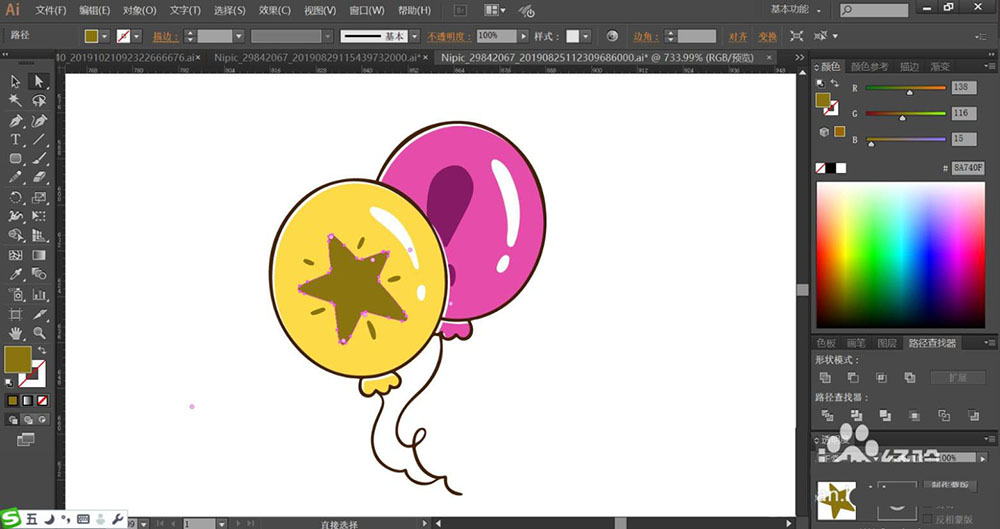The image size is (1000, 529).
Task: Open the Color panel flyout menu
Action: click(990, 66)
